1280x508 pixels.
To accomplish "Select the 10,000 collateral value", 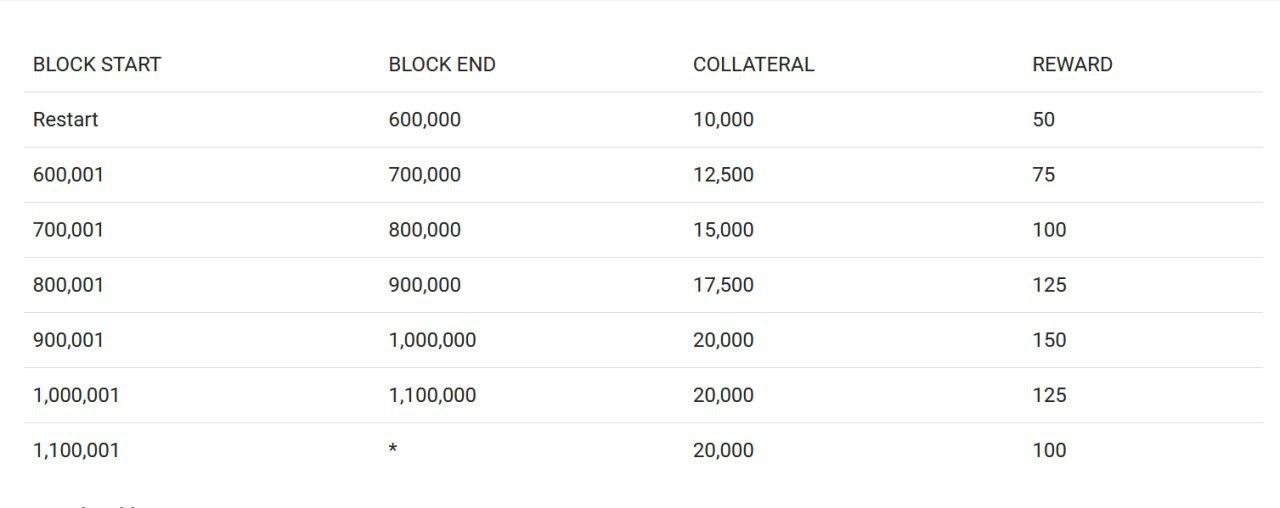I will pyautogui.click(x=723, y=120).
